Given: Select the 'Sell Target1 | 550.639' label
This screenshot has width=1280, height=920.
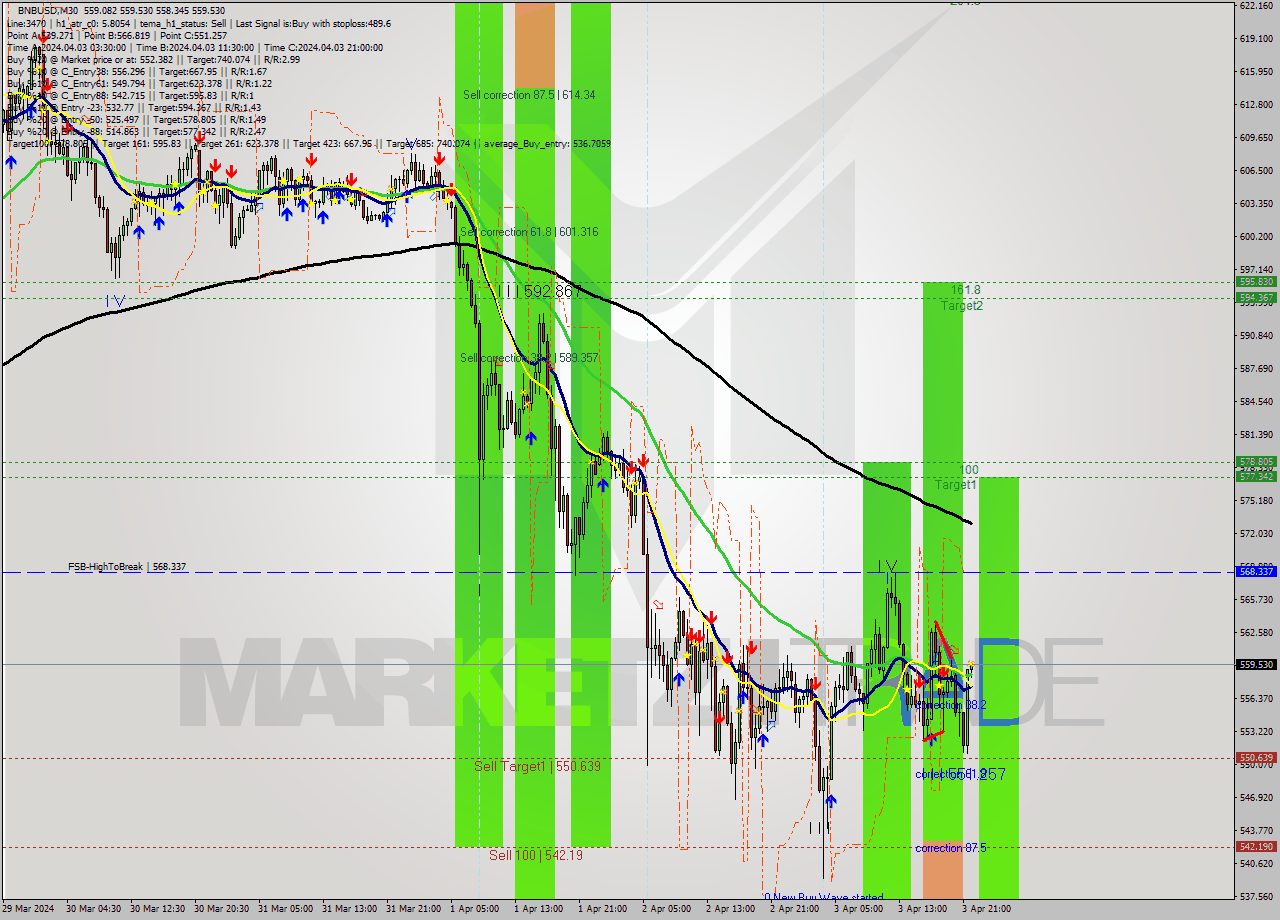Looking at the screenshot, I should 537,766.
